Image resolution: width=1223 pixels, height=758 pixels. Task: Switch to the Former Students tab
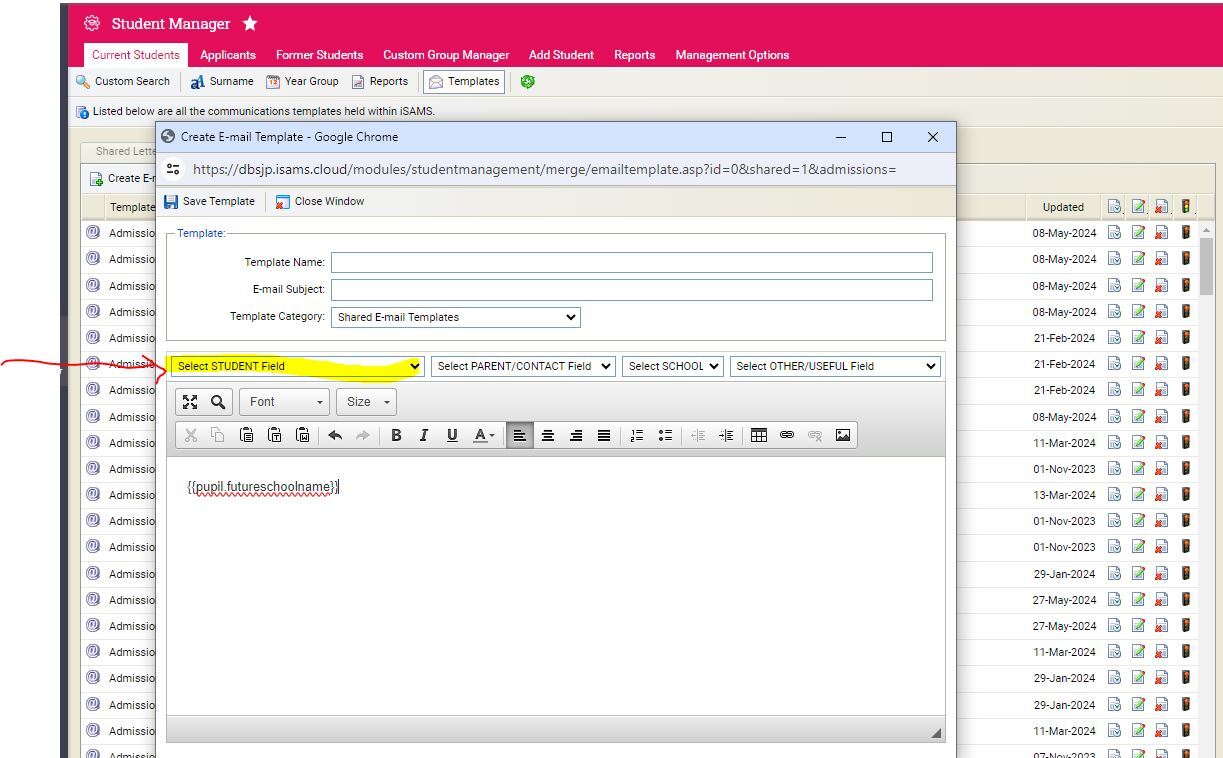pos(319,55)
